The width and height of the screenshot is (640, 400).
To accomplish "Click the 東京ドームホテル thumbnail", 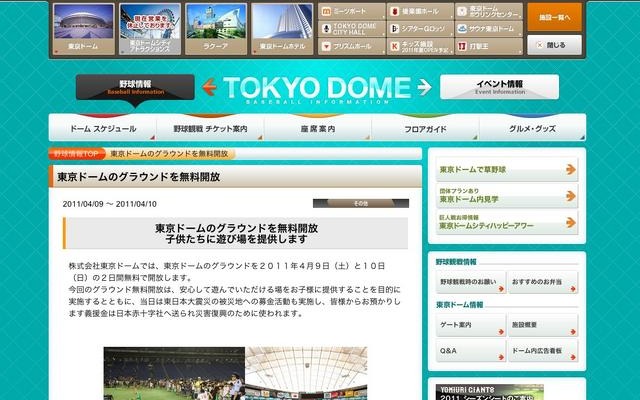I will [282, 29].
